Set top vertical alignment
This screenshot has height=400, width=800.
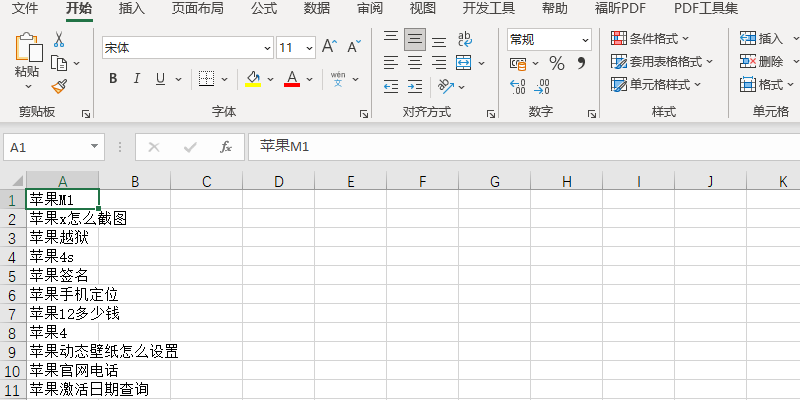pyautogui.click(x=391, y=38)
